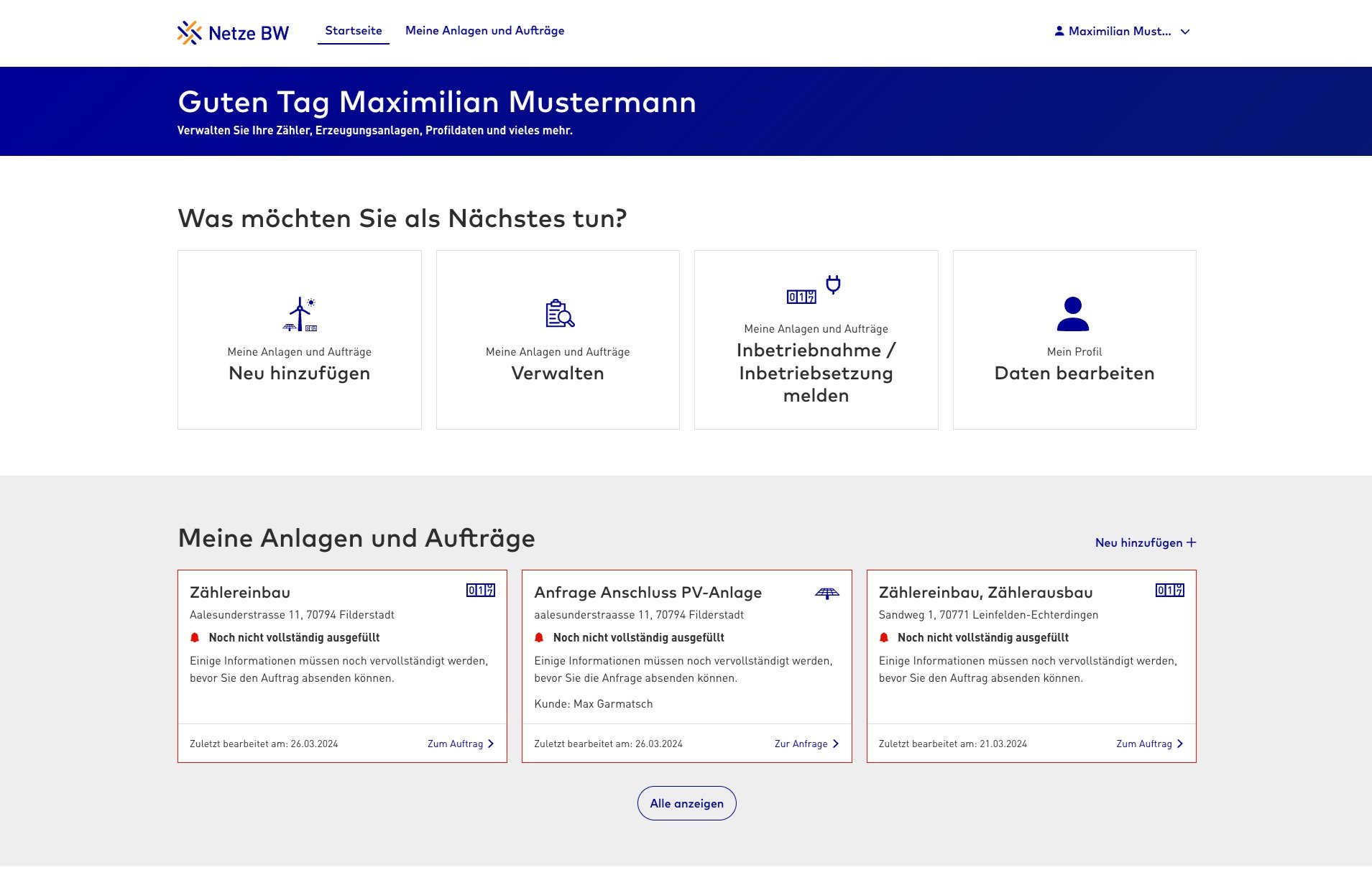Select Inbetriebnahme / Inbetriebsetzung melden title
The width and height of the screenshot is (1372, 893).
point(816,372)
